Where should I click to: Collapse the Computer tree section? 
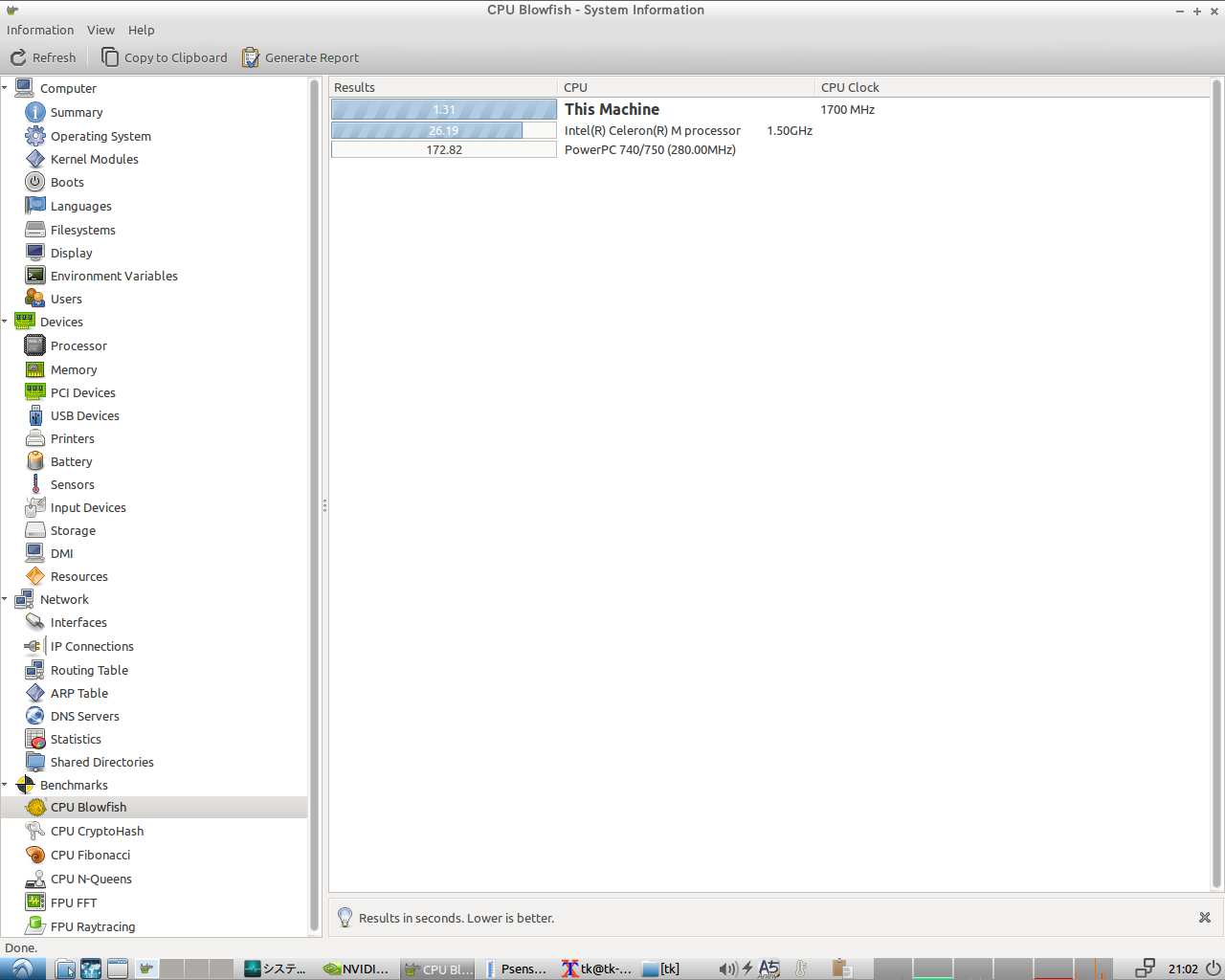click(x=6, y=88)
